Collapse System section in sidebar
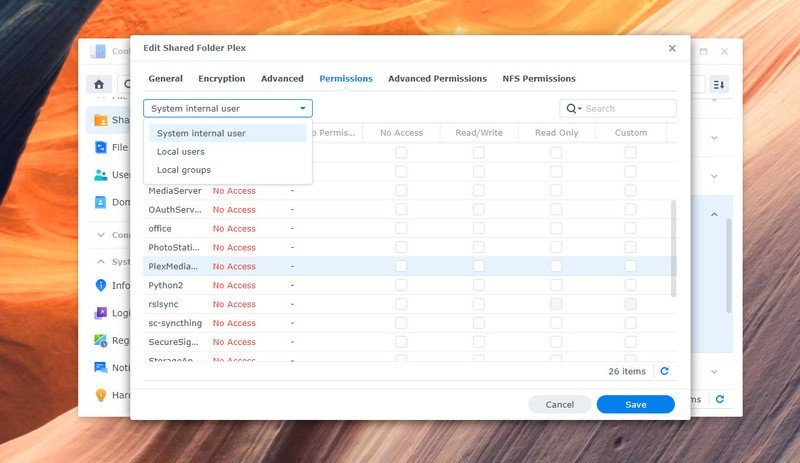 pos(101,261)
